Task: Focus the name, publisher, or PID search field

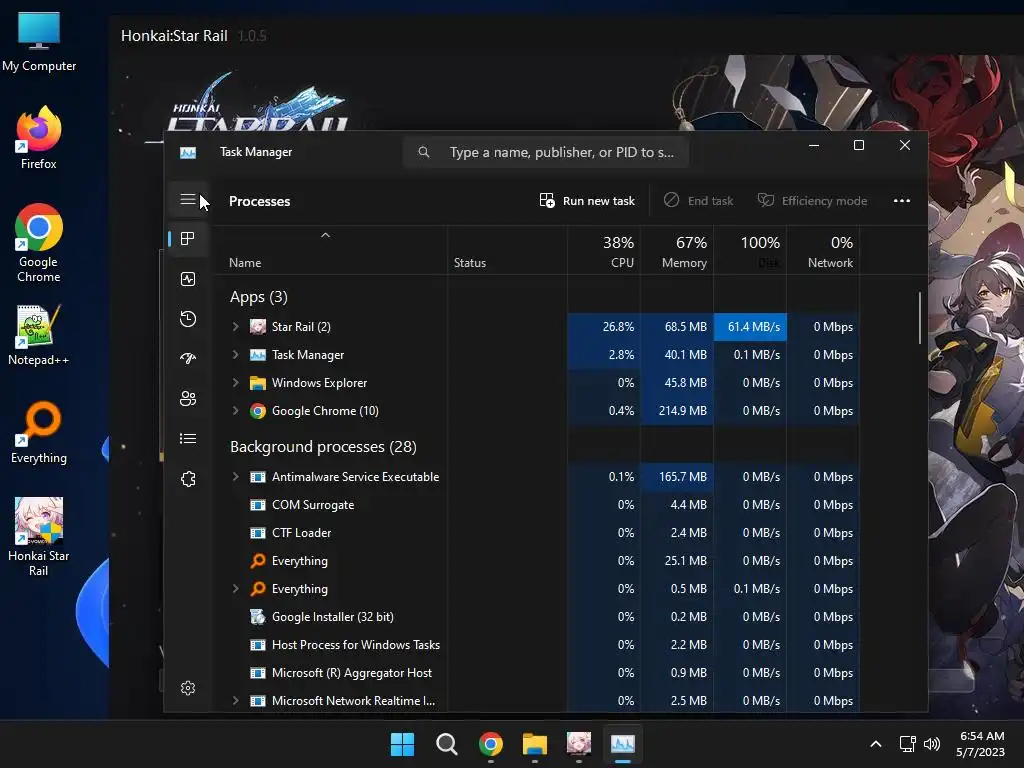Action: point(546,152)
